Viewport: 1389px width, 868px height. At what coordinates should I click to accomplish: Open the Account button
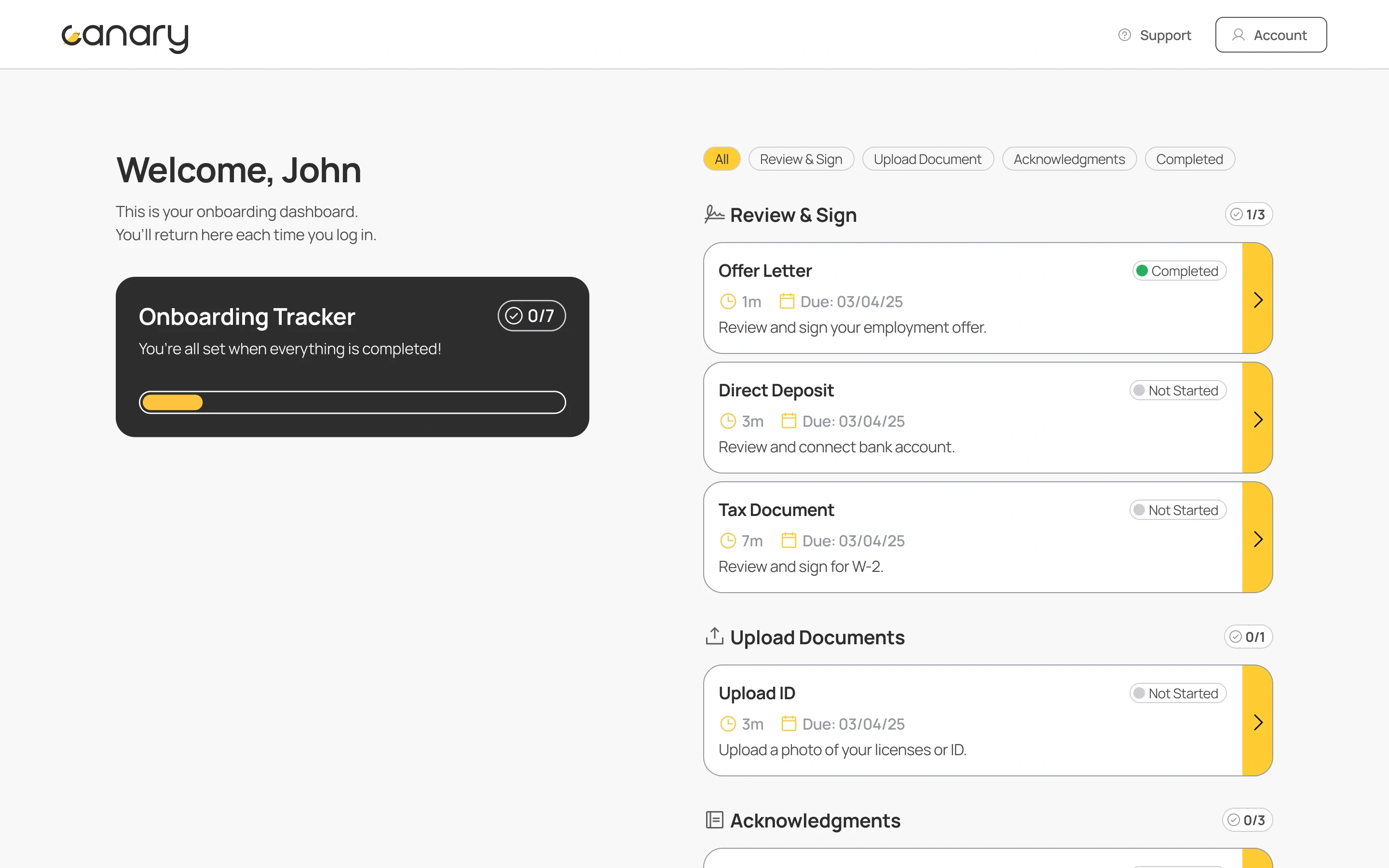point(1270,35)
